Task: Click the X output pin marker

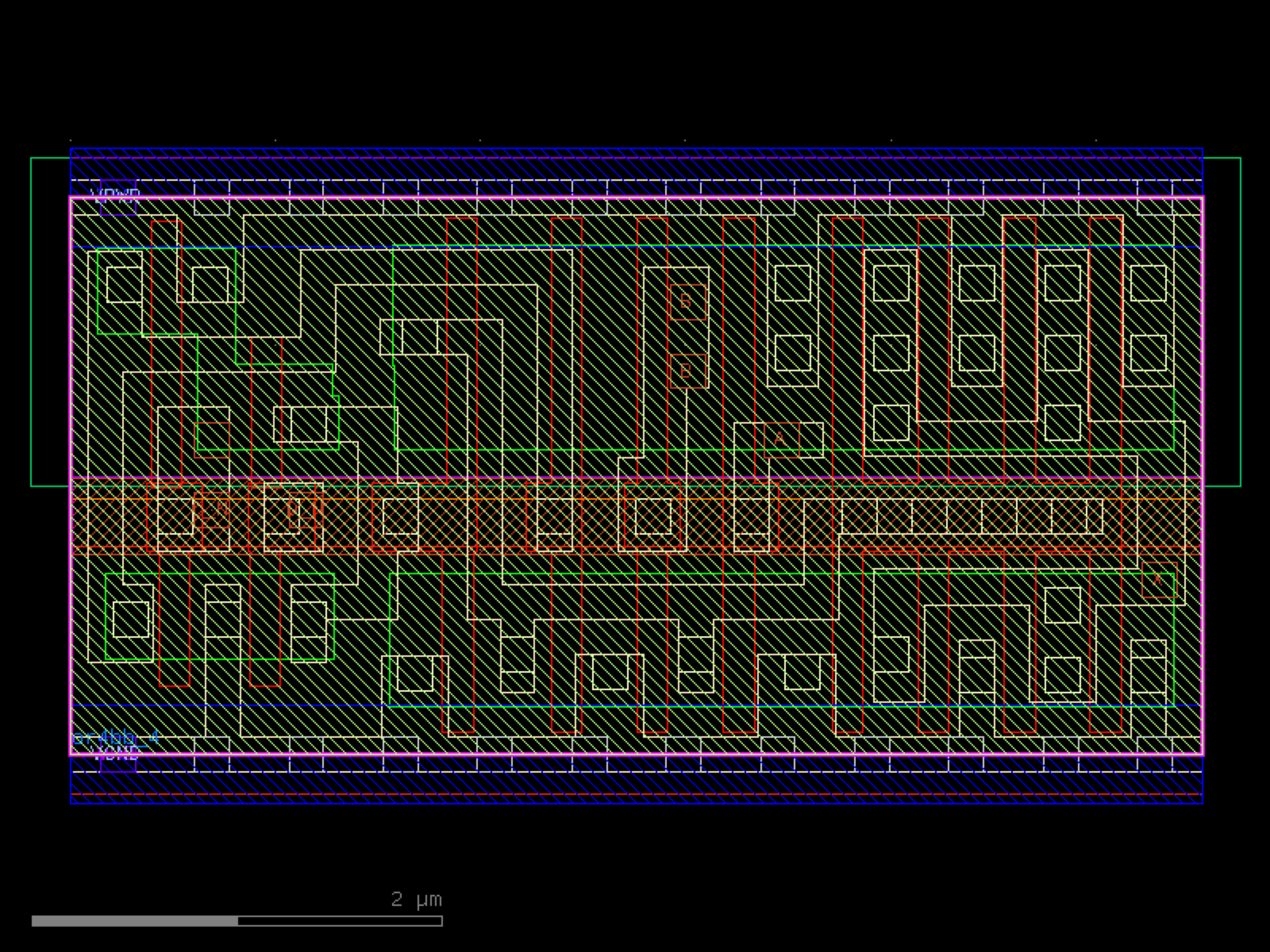Action: [1158, 579]
